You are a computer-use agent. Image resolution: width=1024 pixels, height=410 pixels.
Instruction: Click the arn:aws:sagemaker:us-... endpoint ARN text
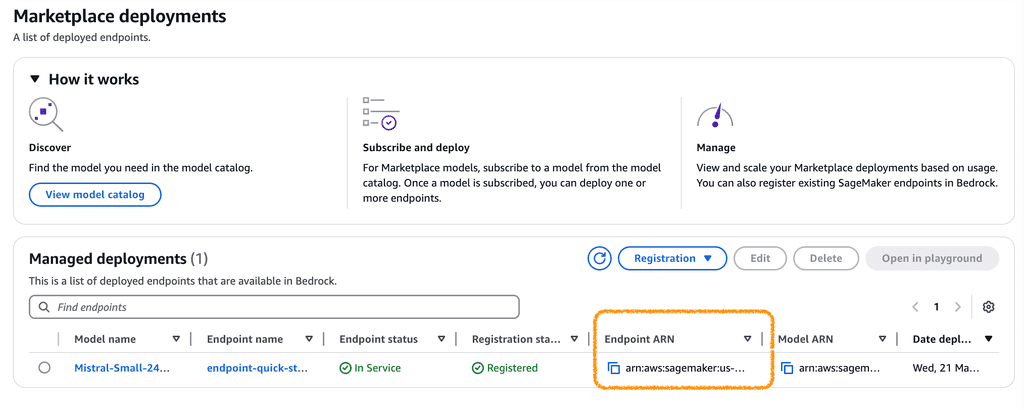(x=684, y=368)
